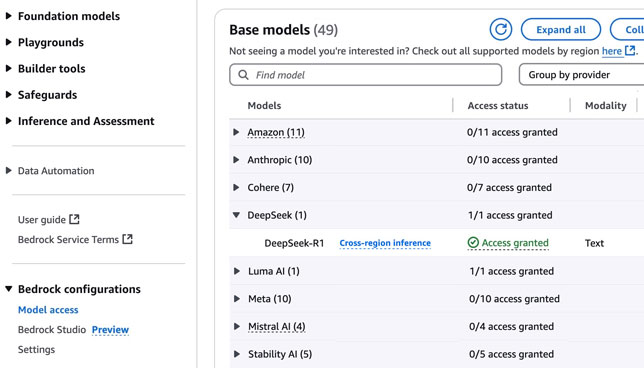Click '0/10 access granted' in Anthropic row

pyautogui.click(x=512, y=160)
